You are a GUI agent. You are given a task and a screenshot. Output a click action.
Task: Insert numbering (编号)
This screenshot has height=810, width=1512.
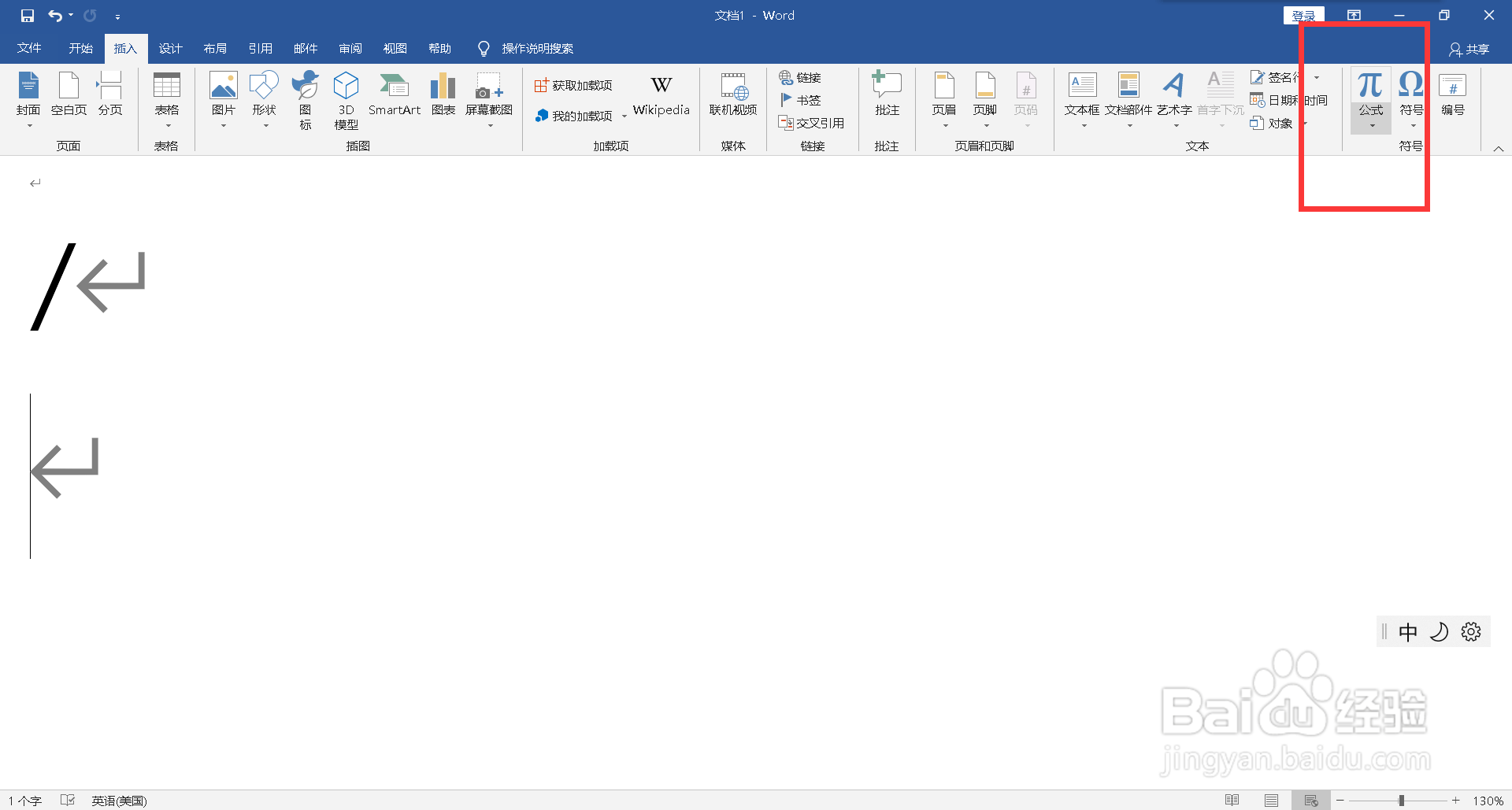point(1453,94)
